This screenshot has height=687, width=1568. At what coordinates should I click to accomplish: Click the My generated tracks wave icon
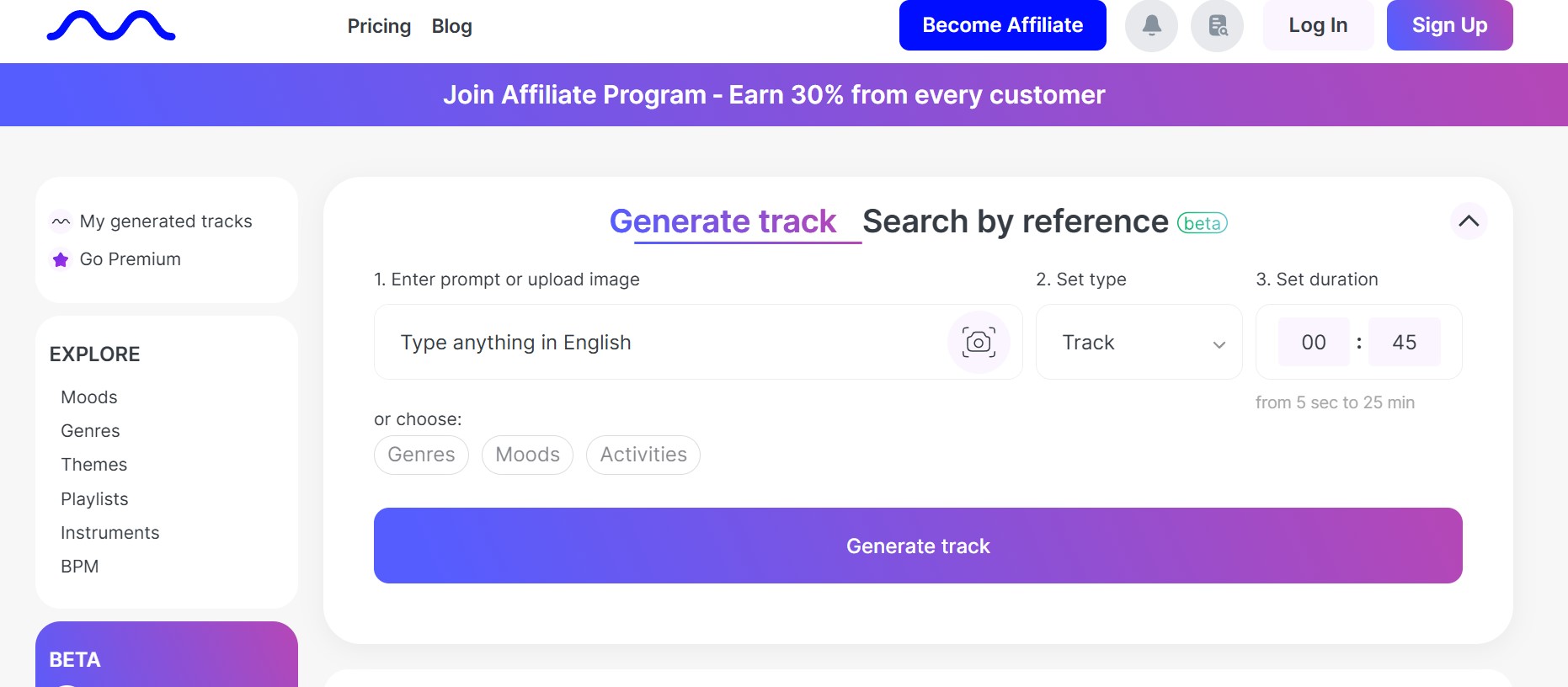click(61, 221)
